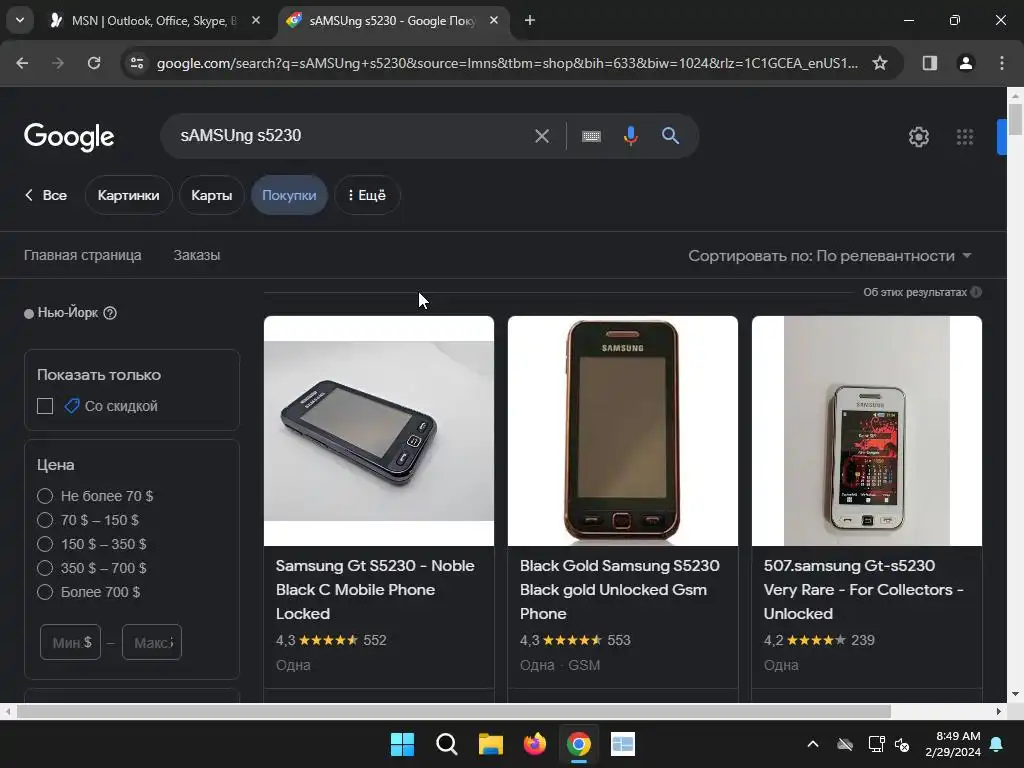Reload the current page
The height and width of the screenshot is (768, 1024).
click(94, 63)
